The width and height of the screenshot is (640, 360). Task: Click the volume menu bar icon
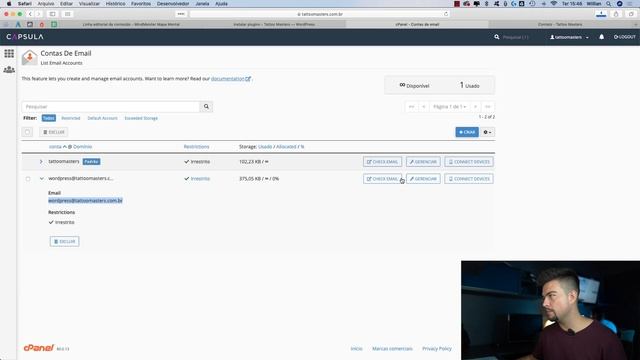tap(543, 4)
